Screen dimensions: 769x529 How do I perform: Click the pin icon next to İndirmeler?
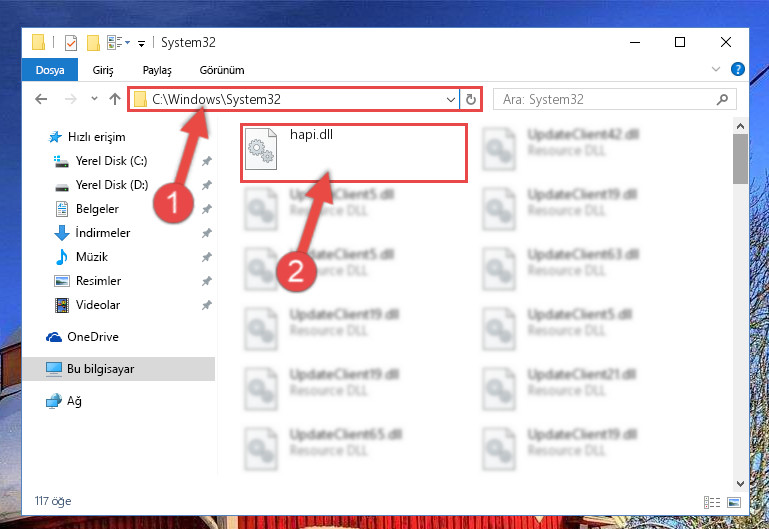coord(207,233)
